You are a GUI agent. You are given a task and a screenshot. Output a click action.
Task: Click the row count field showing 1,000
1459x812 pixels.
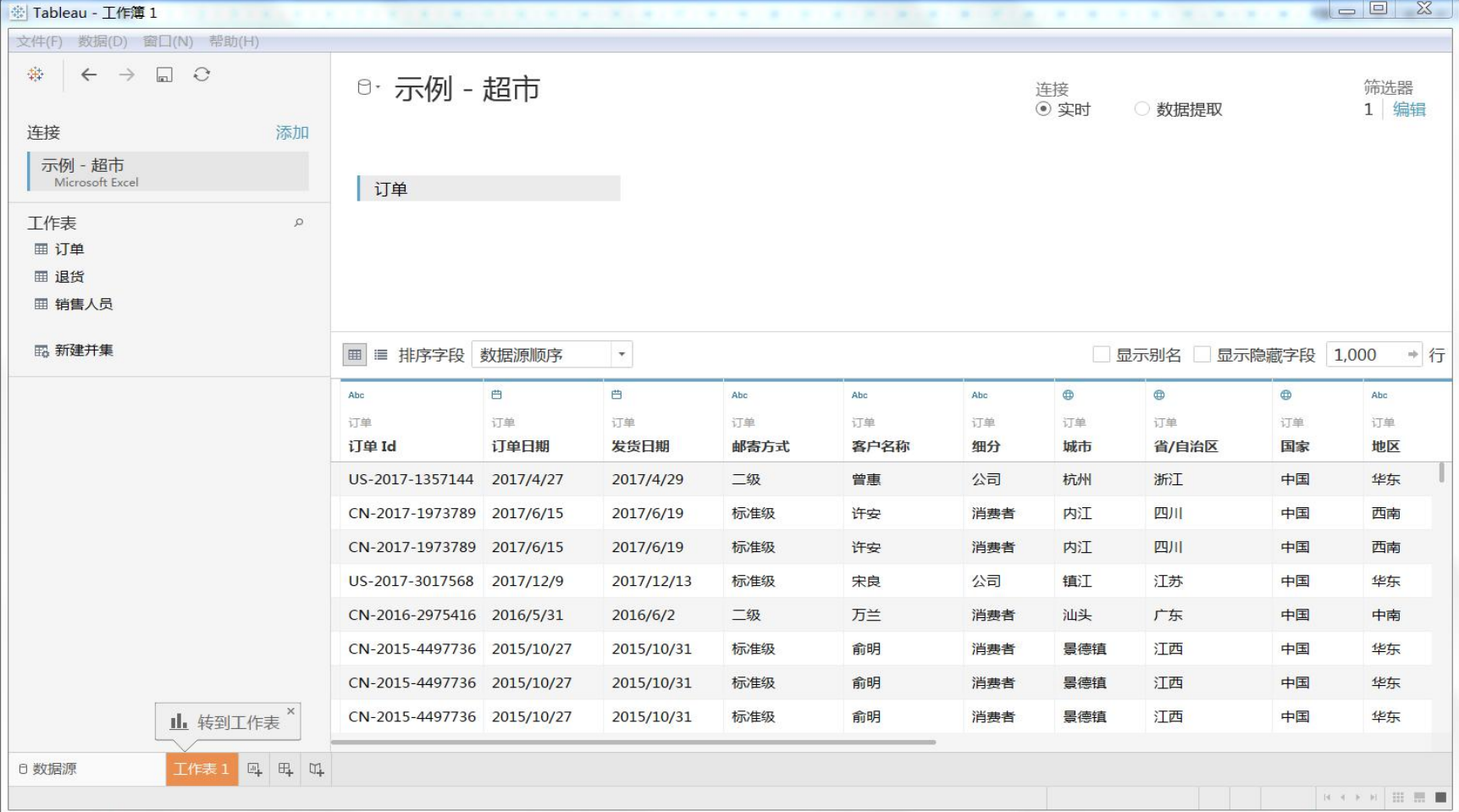point(1365,355)
